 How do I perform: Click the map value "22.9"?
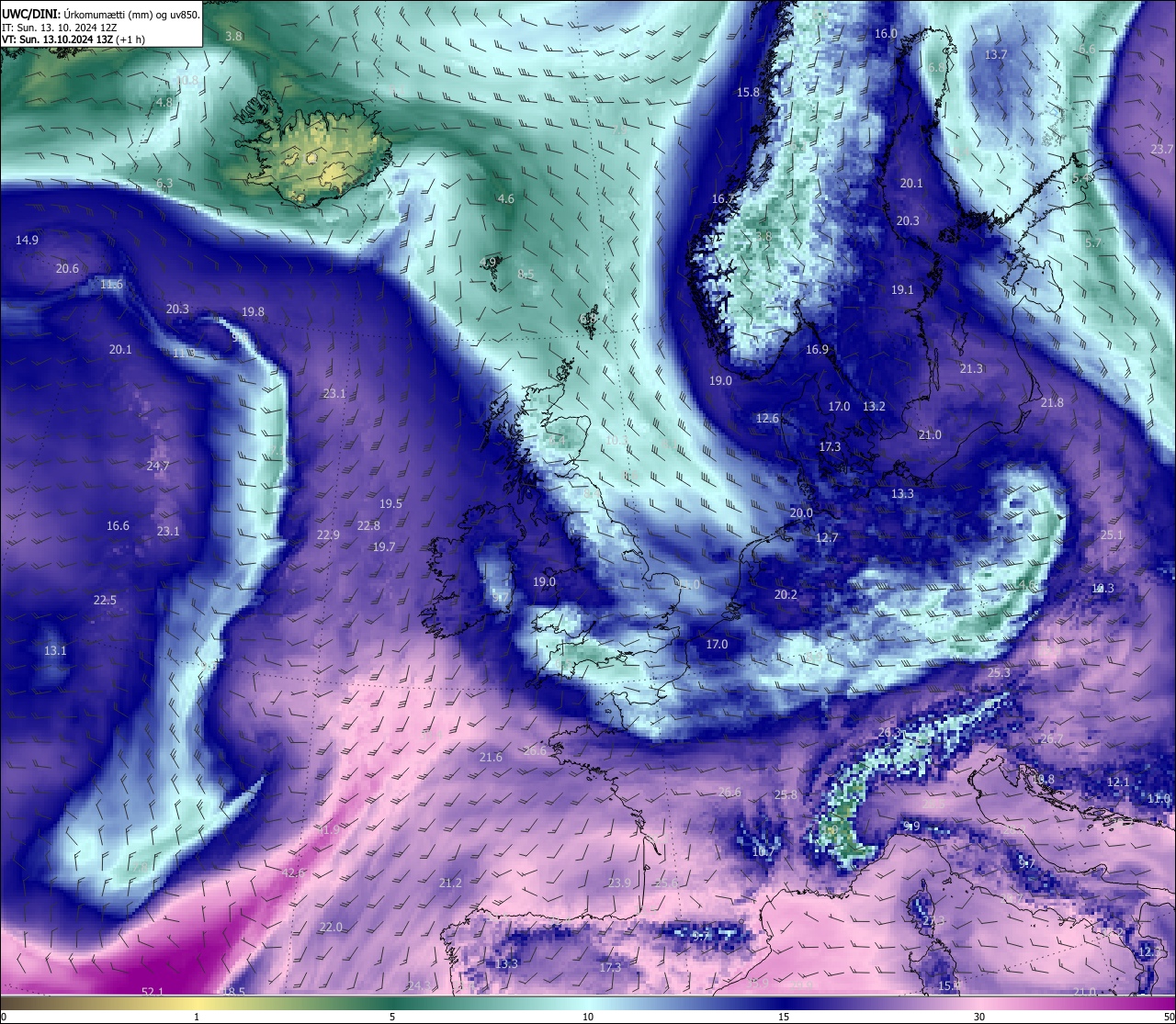[x=328, y=535]
